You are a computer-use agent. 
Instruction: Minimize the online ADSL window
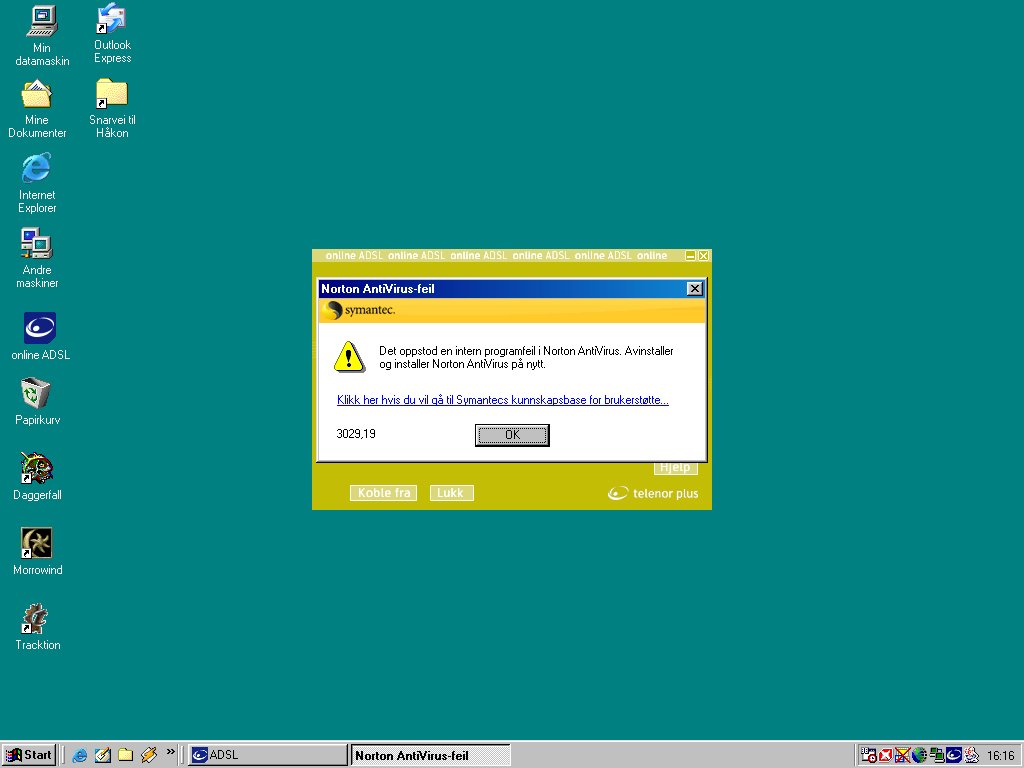(x=690, y=256)
